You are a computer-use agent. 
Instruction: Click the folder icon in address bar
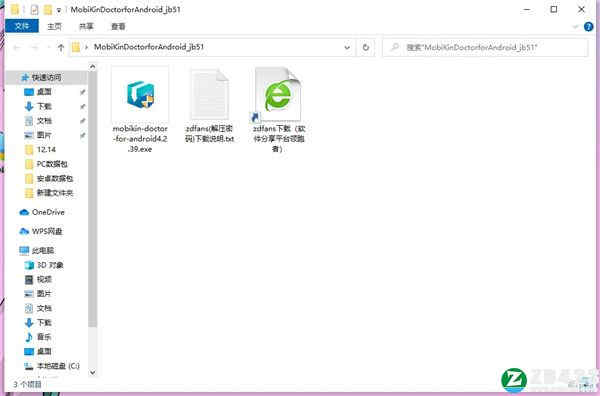pyautogui.click(x=76, y=47)
